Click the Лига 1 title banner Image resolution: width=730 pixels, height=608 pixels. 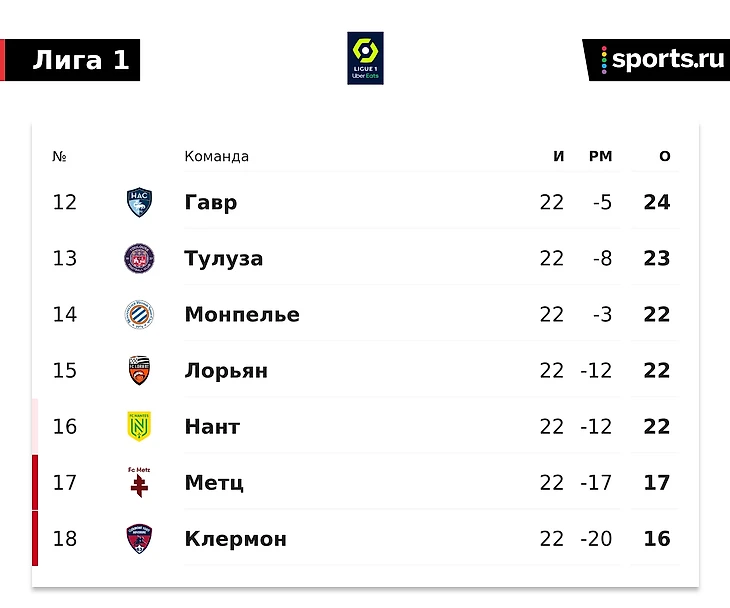point(72,60)
